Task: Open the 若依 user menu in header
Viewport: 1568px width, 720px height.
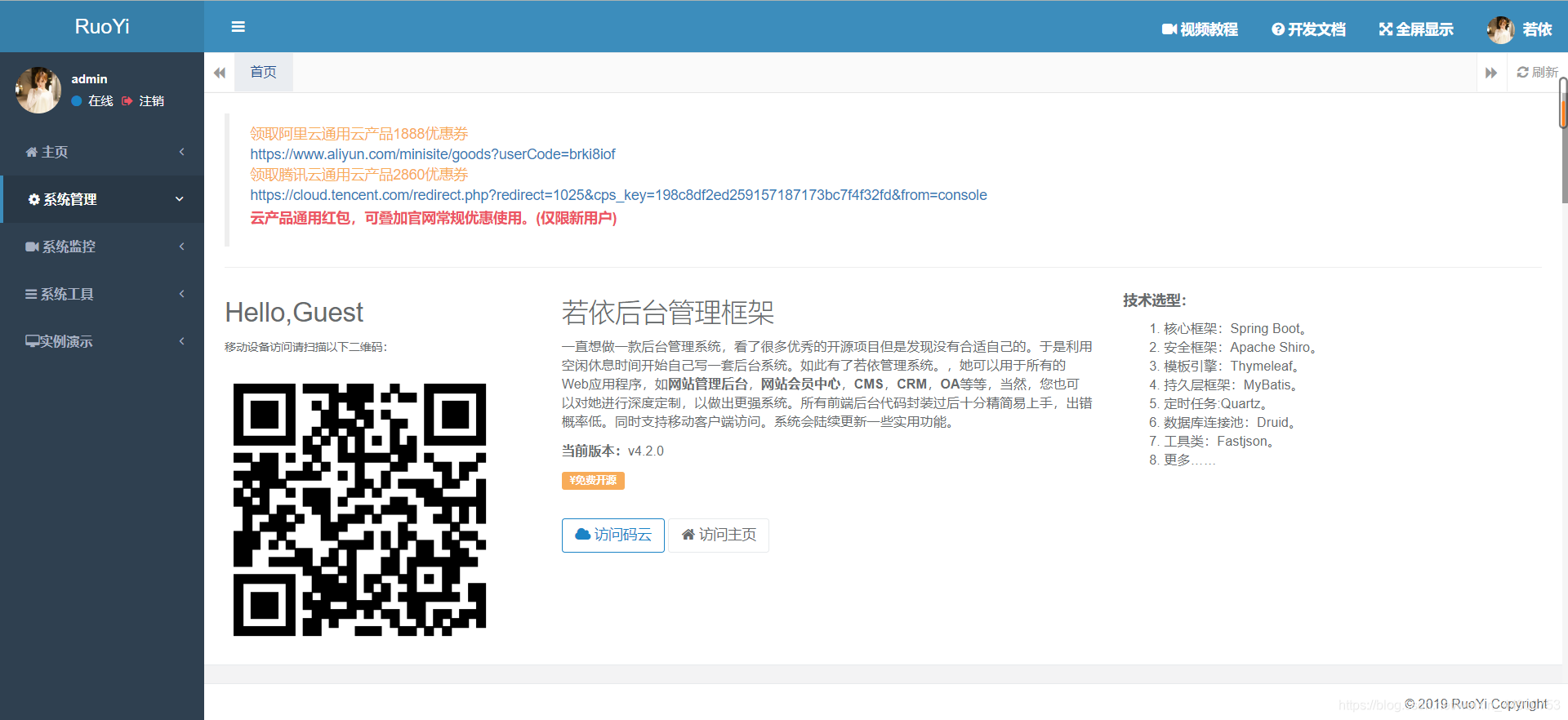Action: tap(1520, 29)
